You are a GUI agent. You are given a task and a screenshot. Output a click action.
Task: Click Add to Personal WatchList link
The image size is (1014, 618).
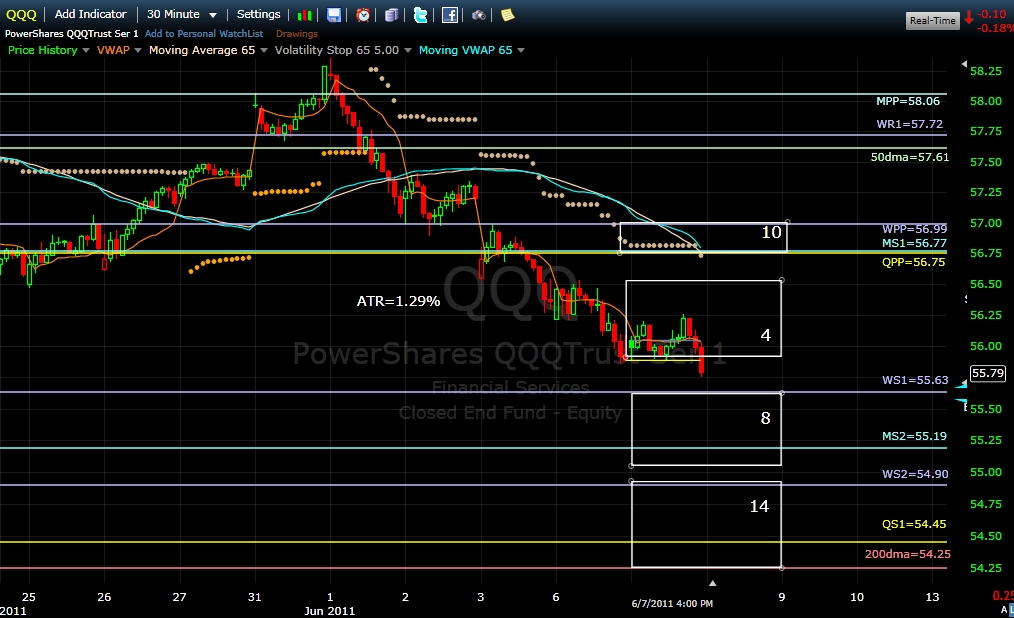[204, 34]
